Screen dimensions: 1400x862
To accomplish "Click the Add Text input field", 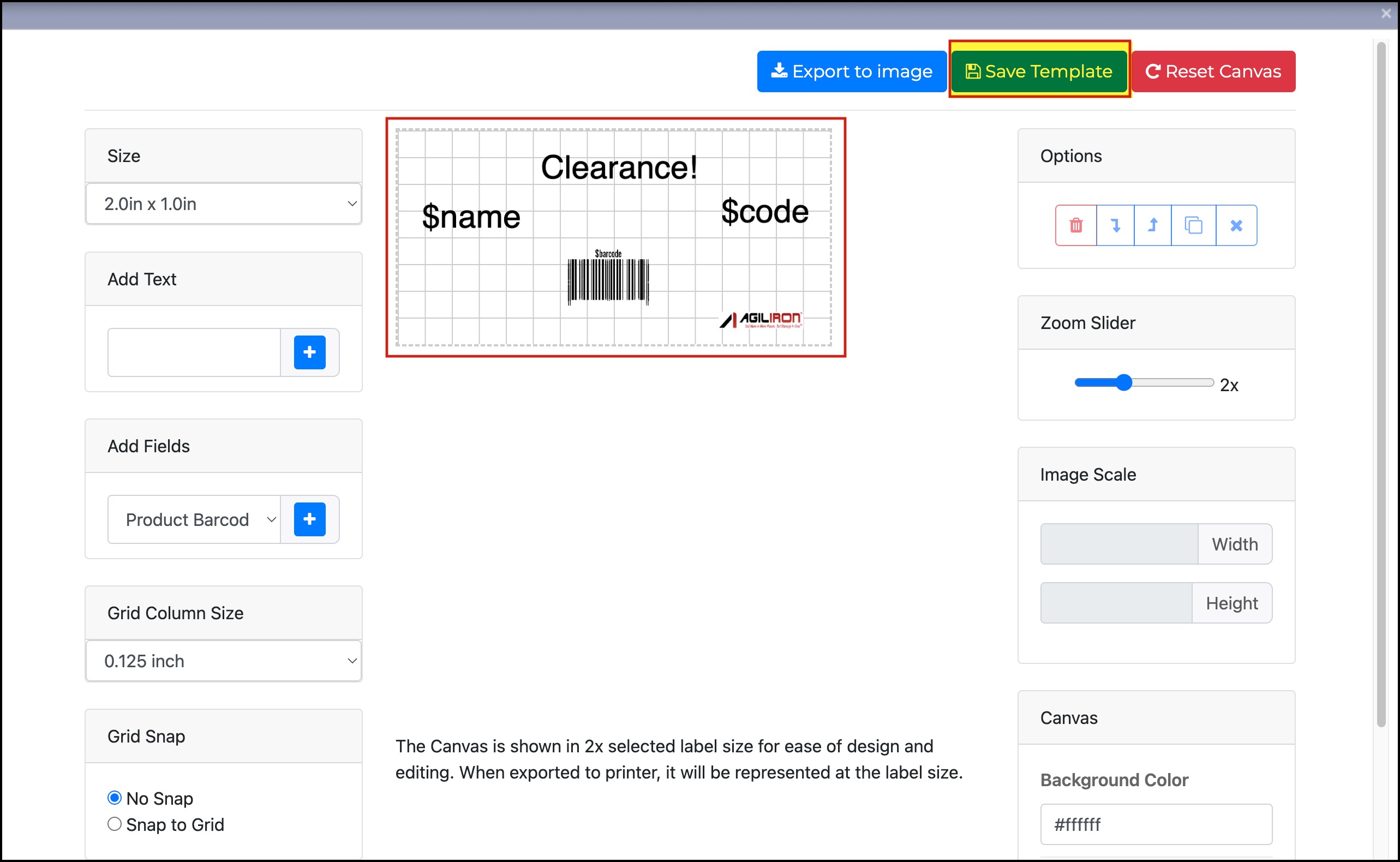I will pyautogui.click(x=194, y=352).
